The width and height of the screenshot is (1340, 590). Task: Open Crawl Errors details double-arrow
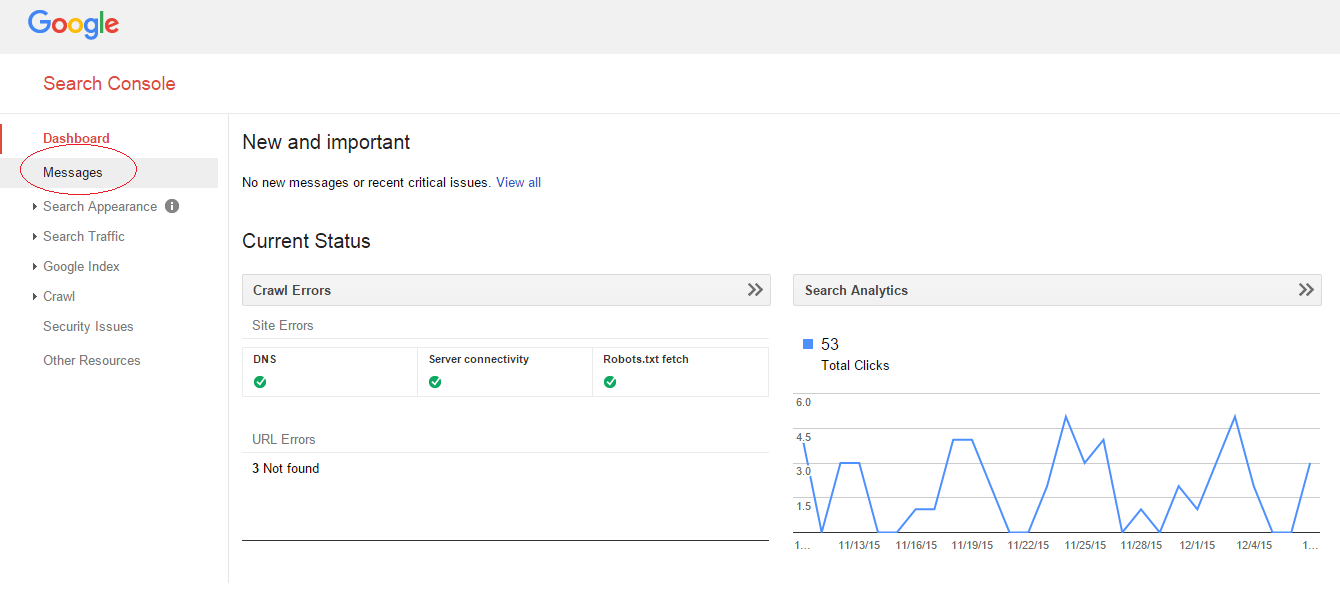(755, 290)
